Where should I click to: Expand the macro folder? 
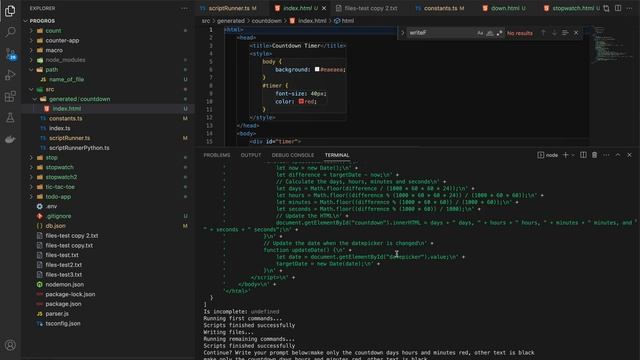[x=31, y=50]
